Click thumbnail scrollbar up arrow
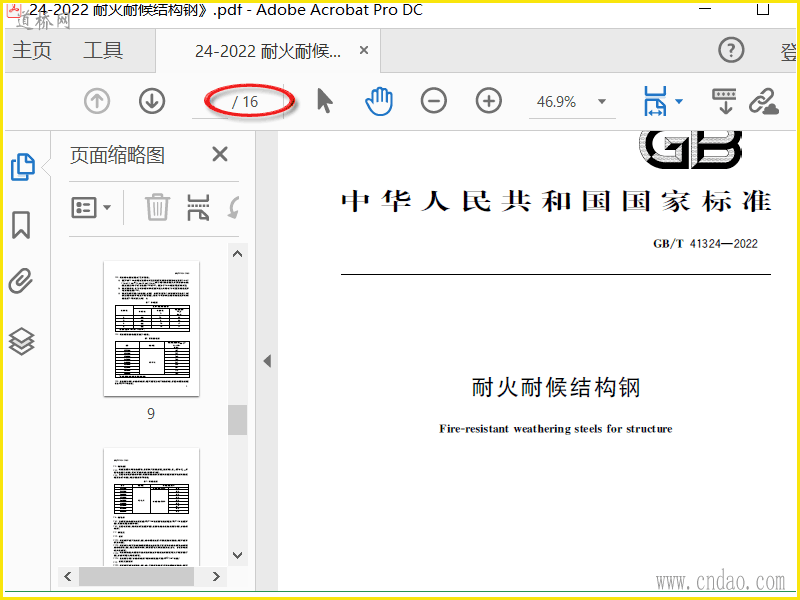The image size is (800, 600). pyautogui.click(x=237, y=254)
